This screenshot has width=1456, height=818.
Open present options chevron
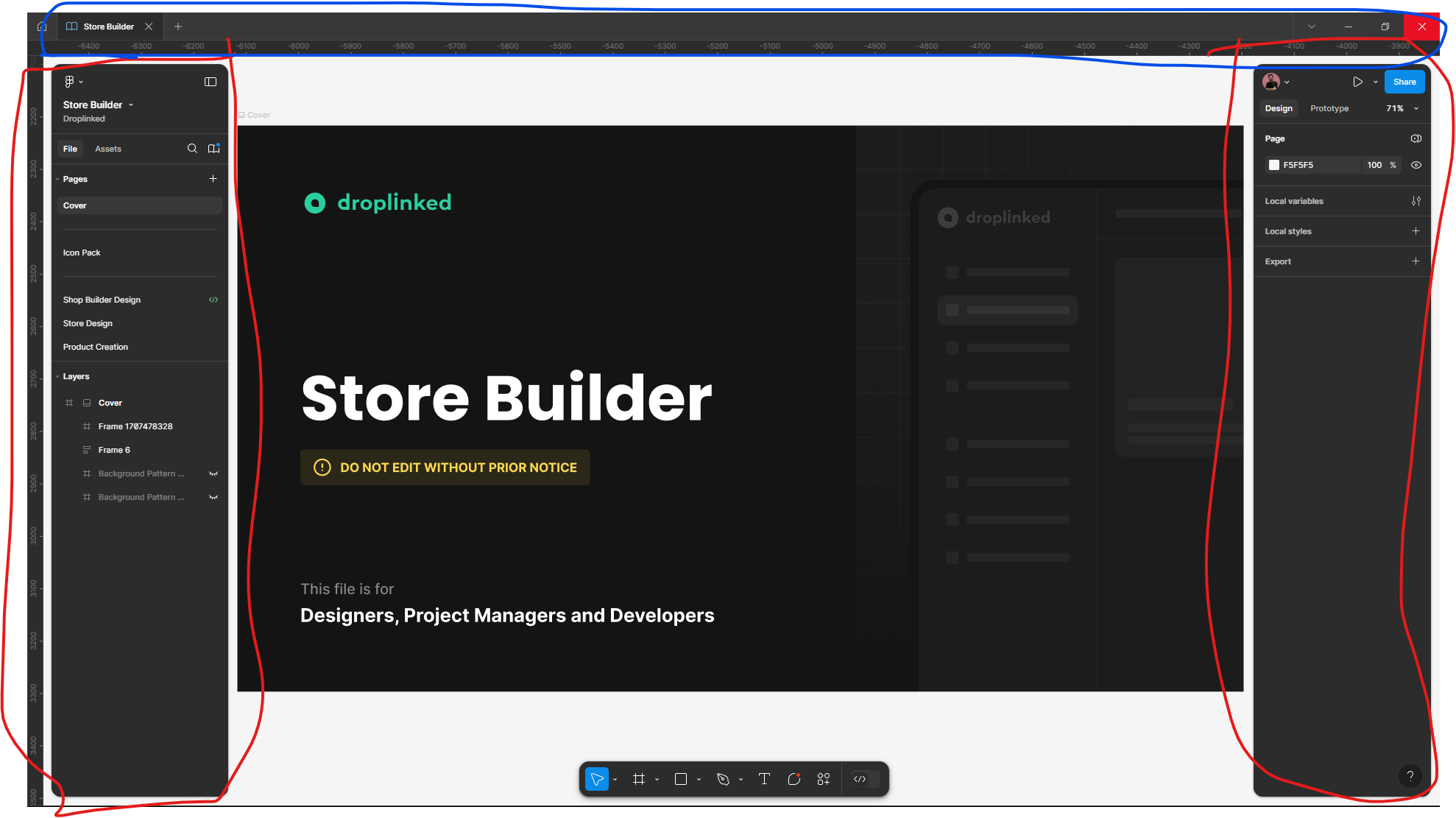pos(1375,82)
